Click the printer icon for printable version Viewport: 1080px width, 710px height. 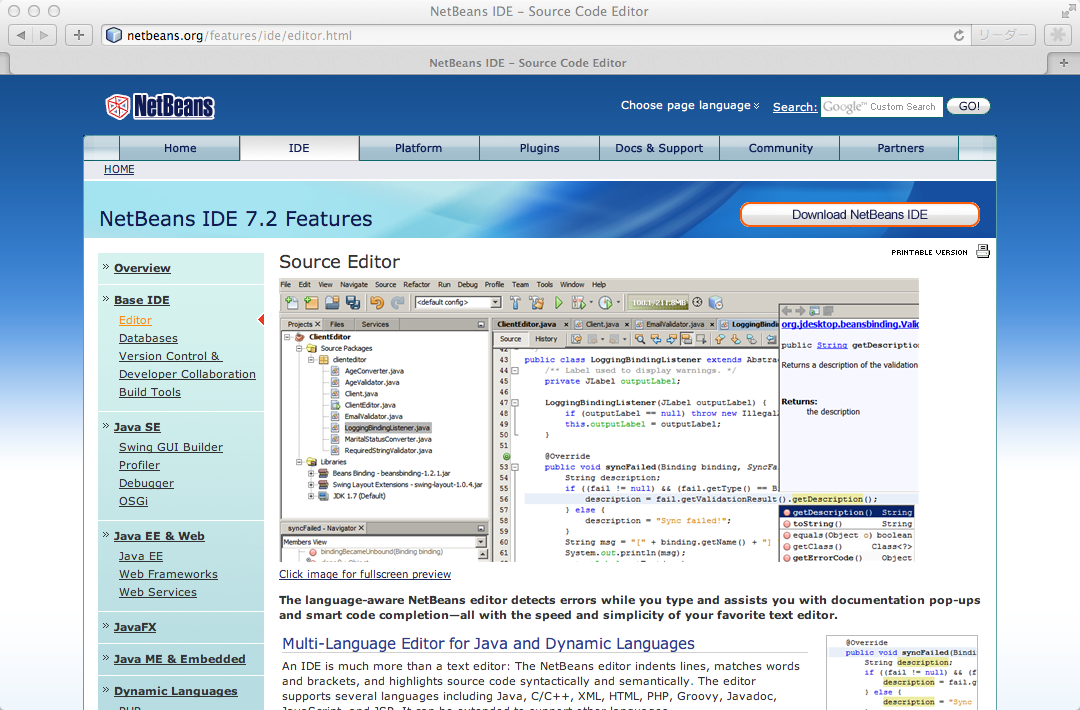(x=983, y=251)
